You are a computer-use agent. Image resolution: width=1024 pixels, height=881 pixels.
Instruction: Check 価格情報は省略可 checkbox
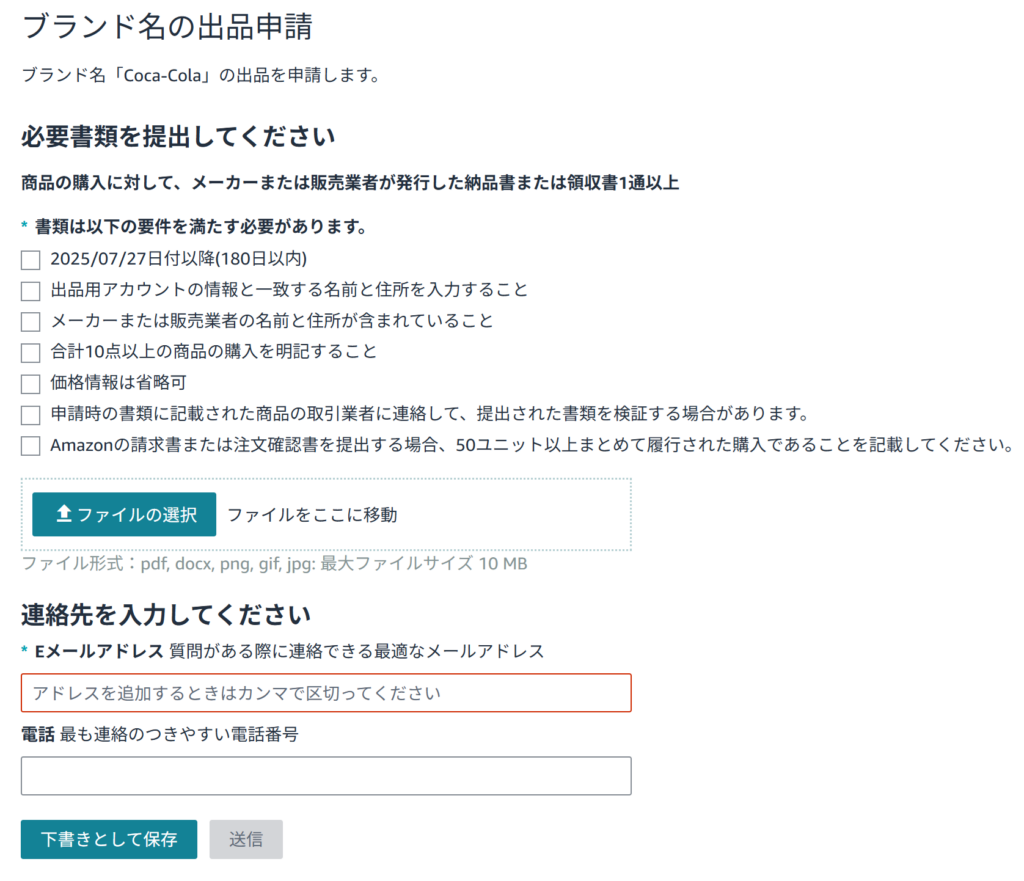[30, 383]
